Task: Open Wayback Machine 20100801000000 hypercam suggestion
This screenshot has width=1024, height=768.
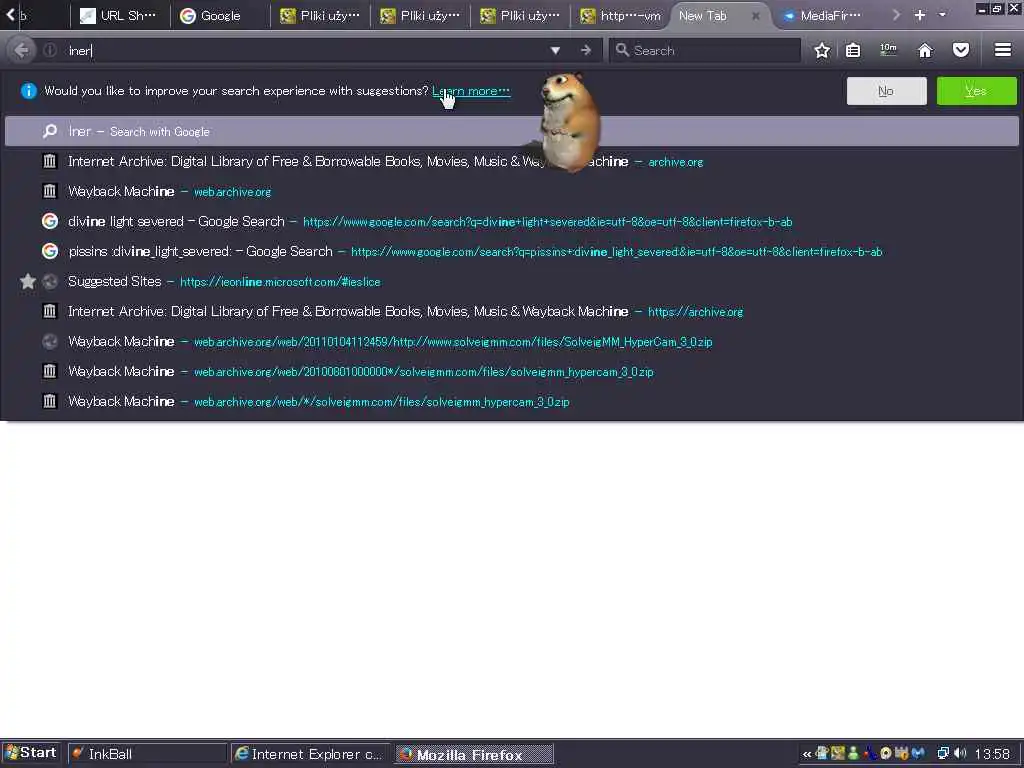Action: (511, 372)
